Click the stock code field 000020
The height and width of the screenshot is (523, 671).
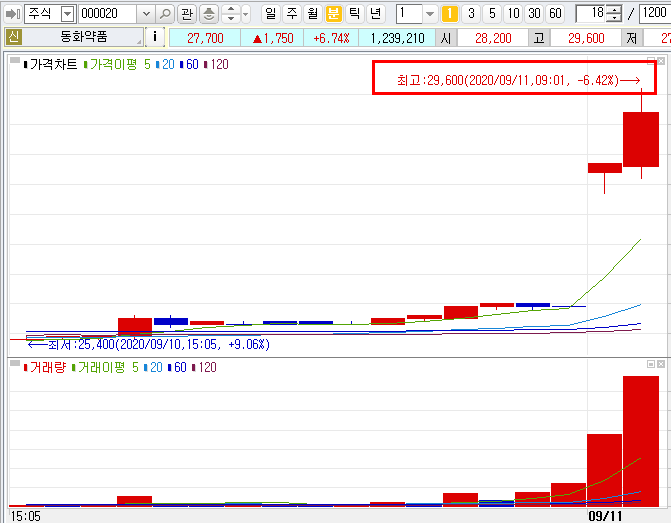pyautogui.click(x=108, y=14)
